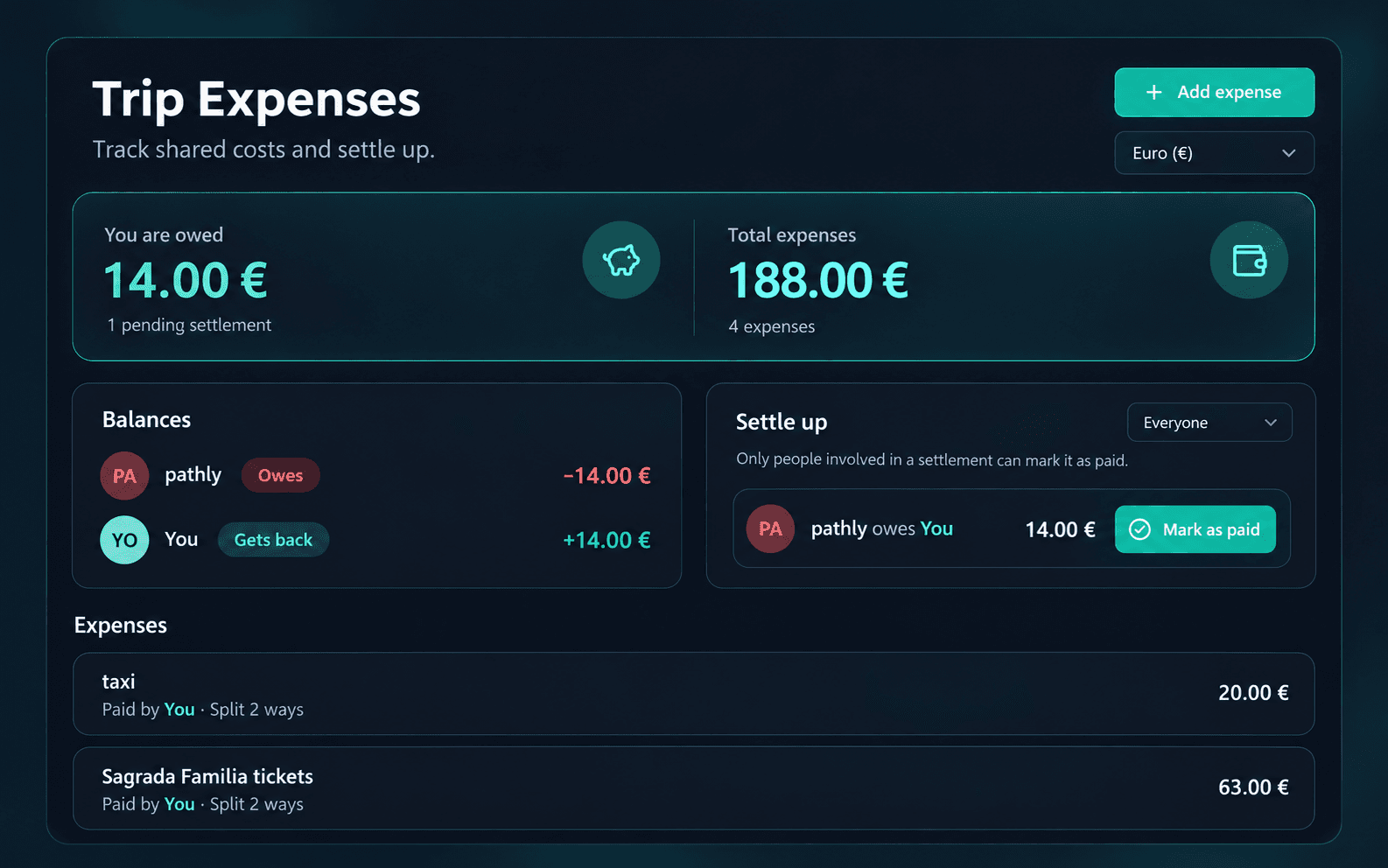Viewport: 1388px width, 868px height.
Task: Open the Sagrada Familia tickets expense
Action: (693, 788)
